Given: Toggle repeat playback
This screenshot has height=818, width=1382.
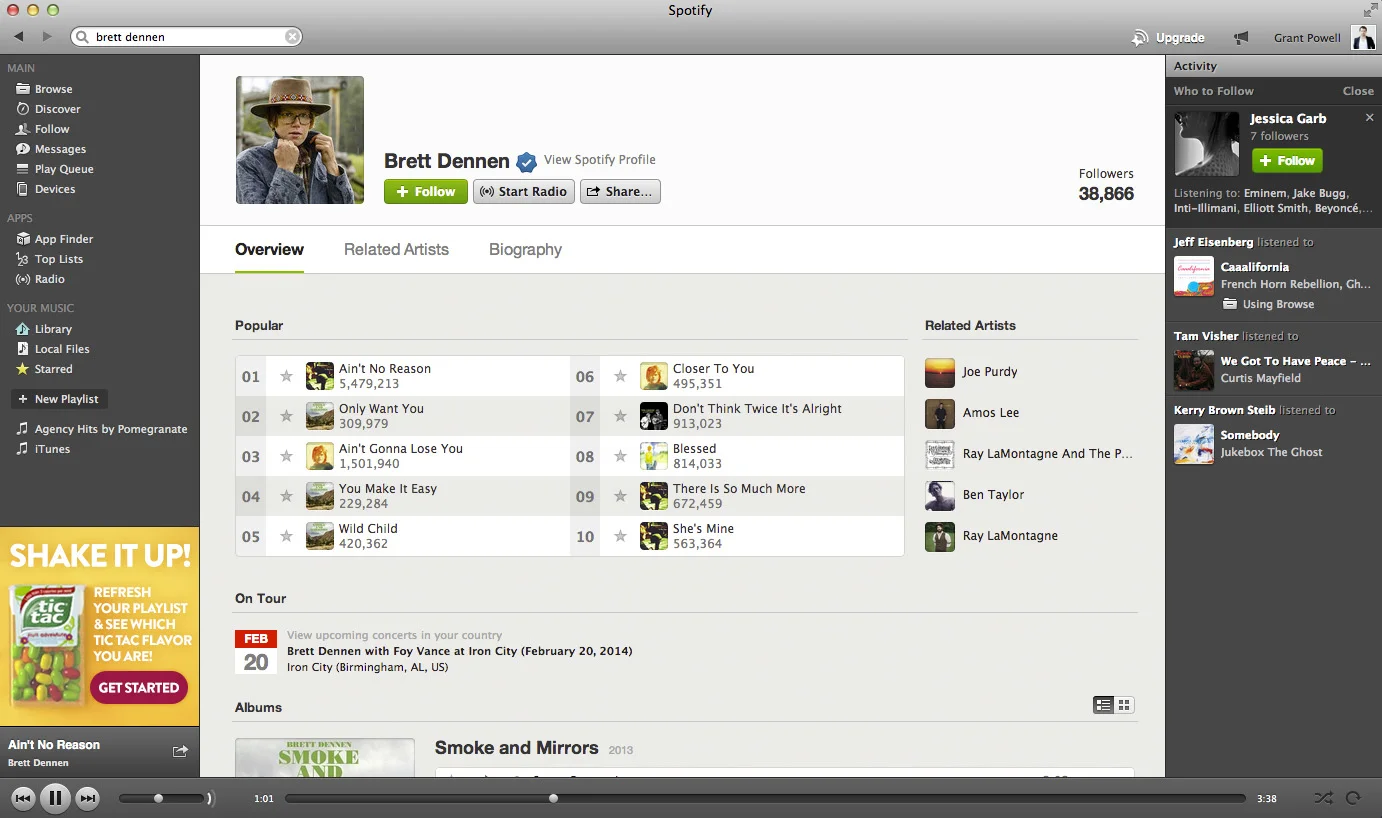Looking at the screenshot, I should tap(1353, 798).
